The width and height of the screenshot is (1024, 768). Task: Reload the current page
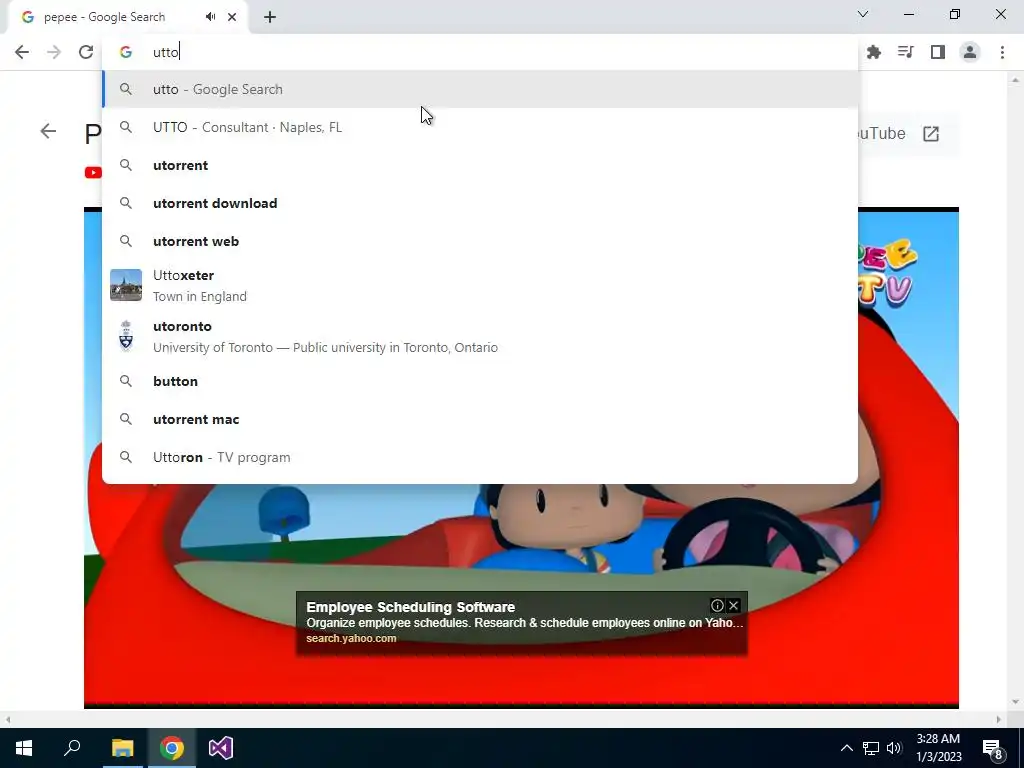(x=86, y=52)
